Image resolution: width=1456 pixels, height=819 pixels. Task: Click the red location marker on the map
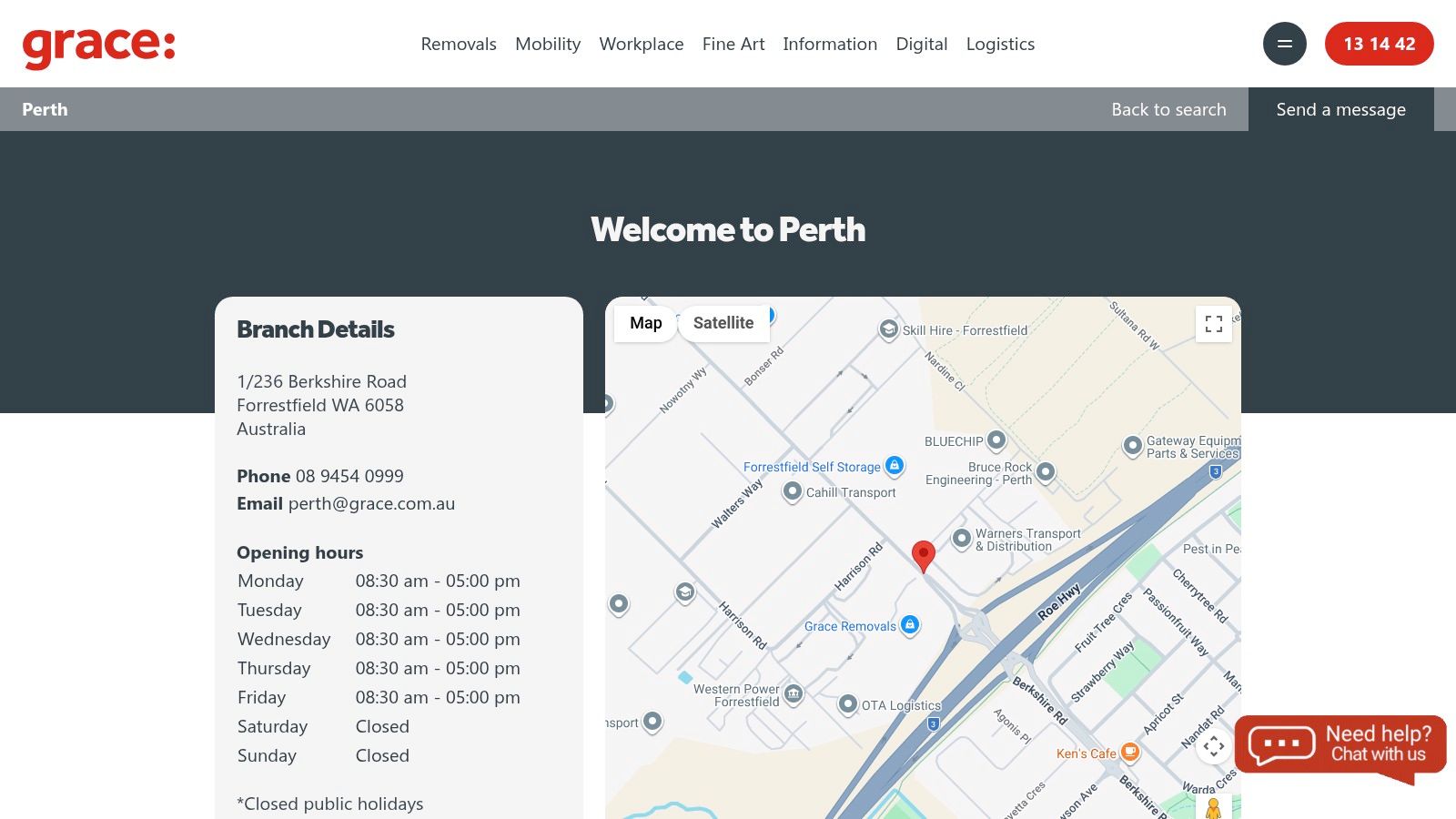pyautogui.click(x=924, y=555)
